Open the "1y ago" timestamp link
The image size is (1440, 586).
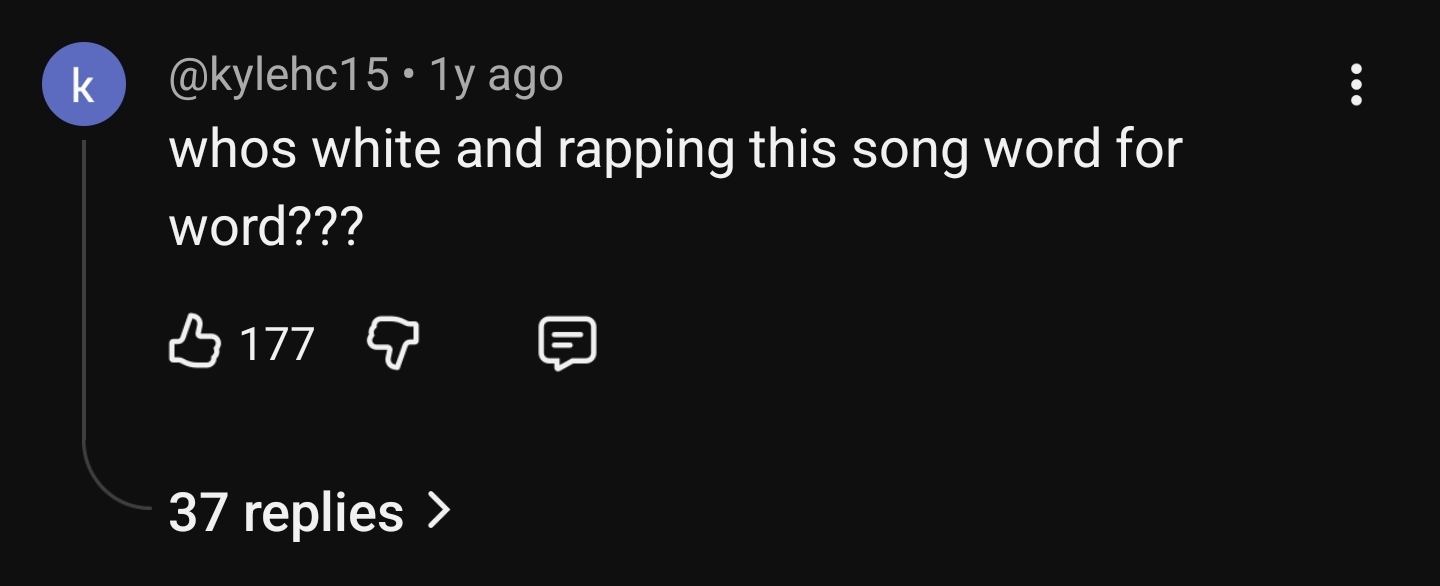click(496, 76)
